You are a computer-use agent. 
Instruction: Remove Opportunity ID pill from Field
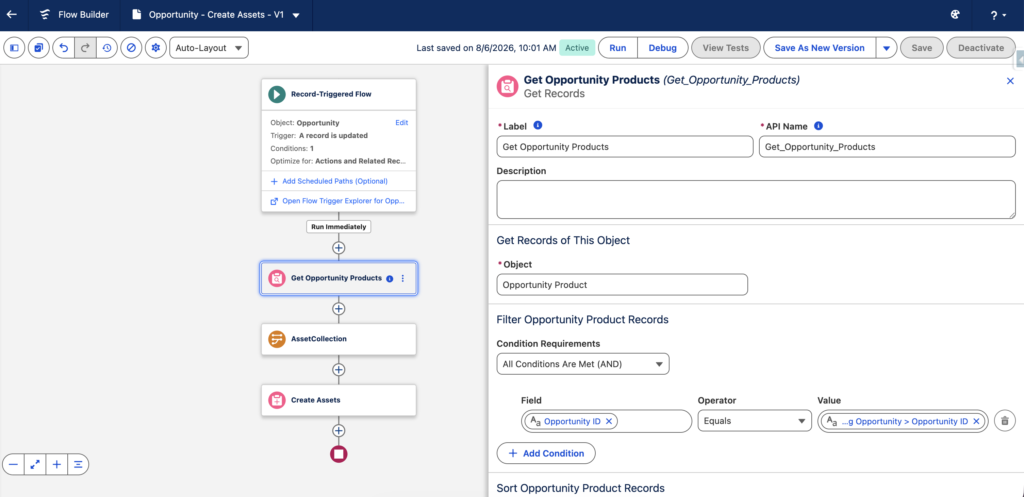(609, 422)
